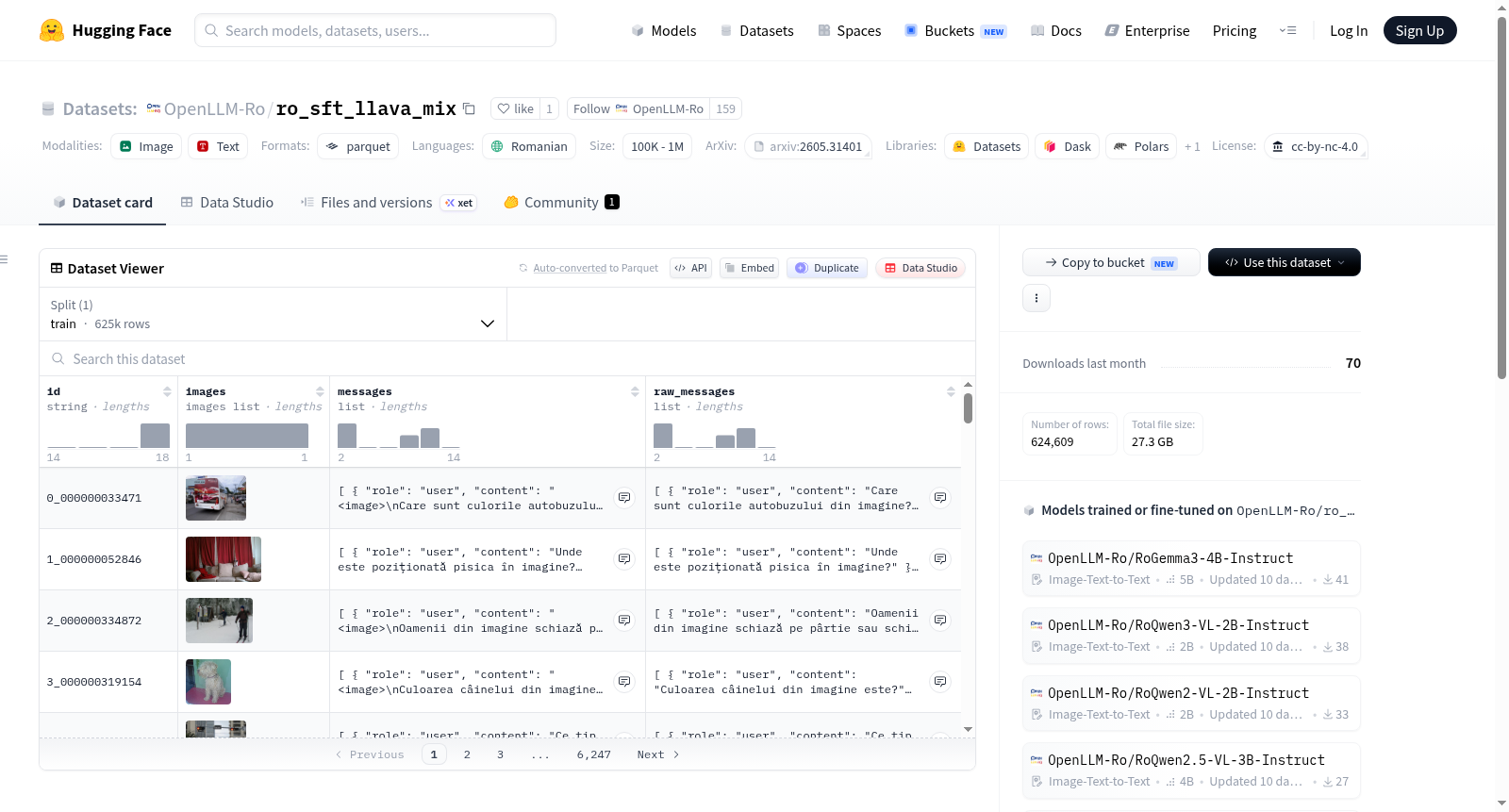Click the Sign Up button
This screenshot has width=1509, height=812.
tap(1419, 30)
